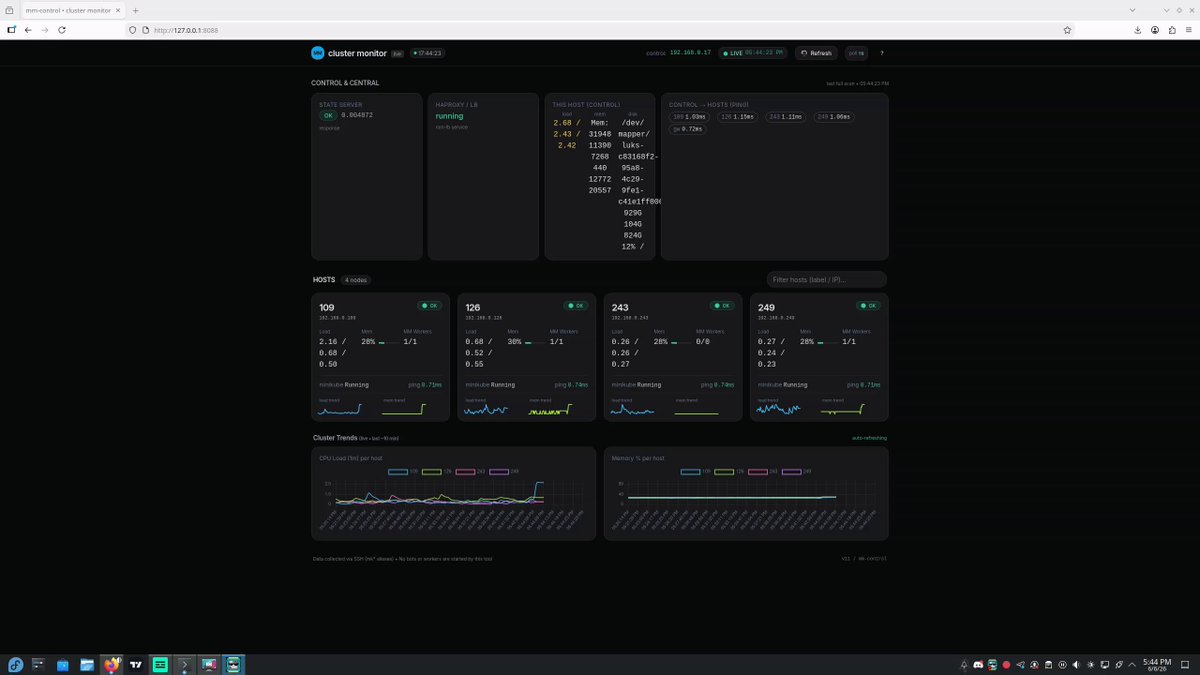
Task: Click the LIVE status indicator
Action: (x=754, y=53)
